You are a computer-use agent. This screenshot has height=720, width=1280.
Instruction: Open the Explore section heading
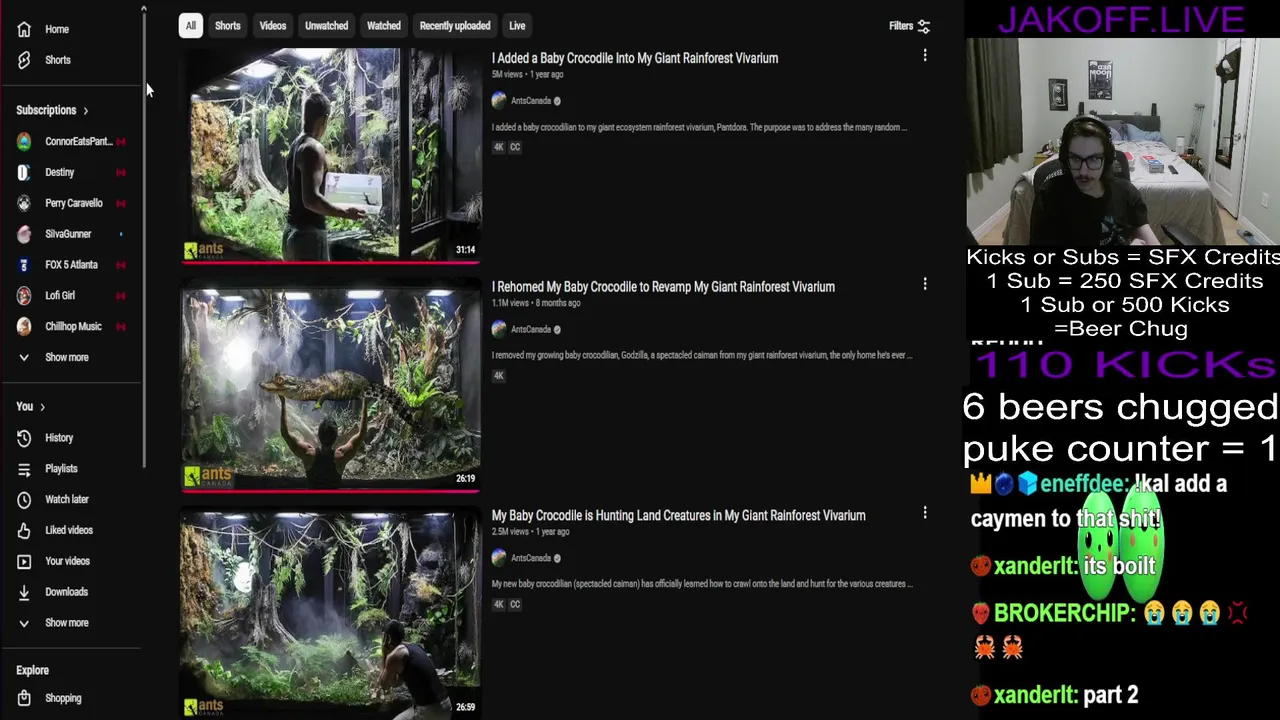pos(32,671)
